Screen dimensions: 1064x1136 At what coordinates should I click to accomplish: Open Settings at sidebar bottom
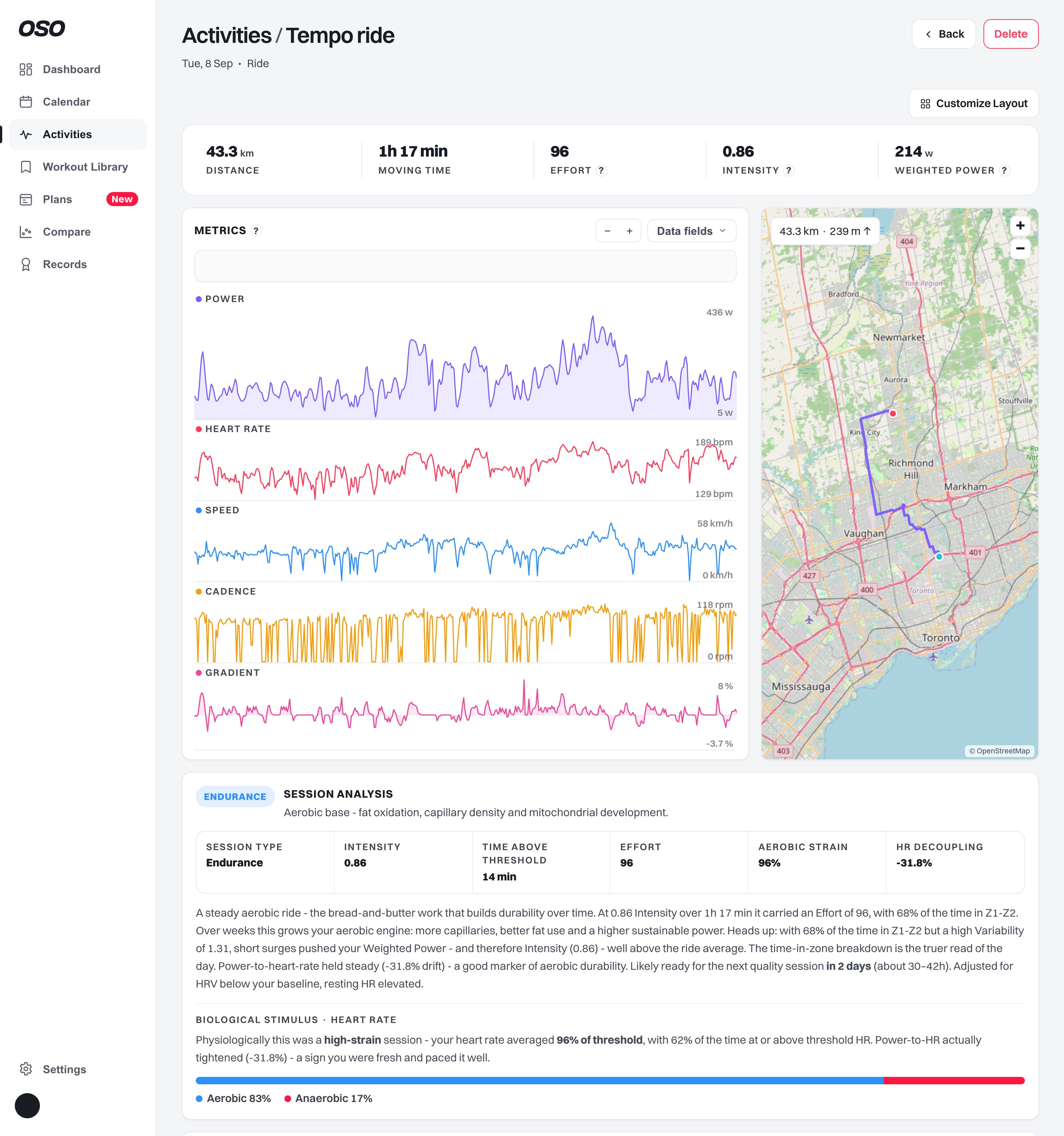pos(78,1069)
